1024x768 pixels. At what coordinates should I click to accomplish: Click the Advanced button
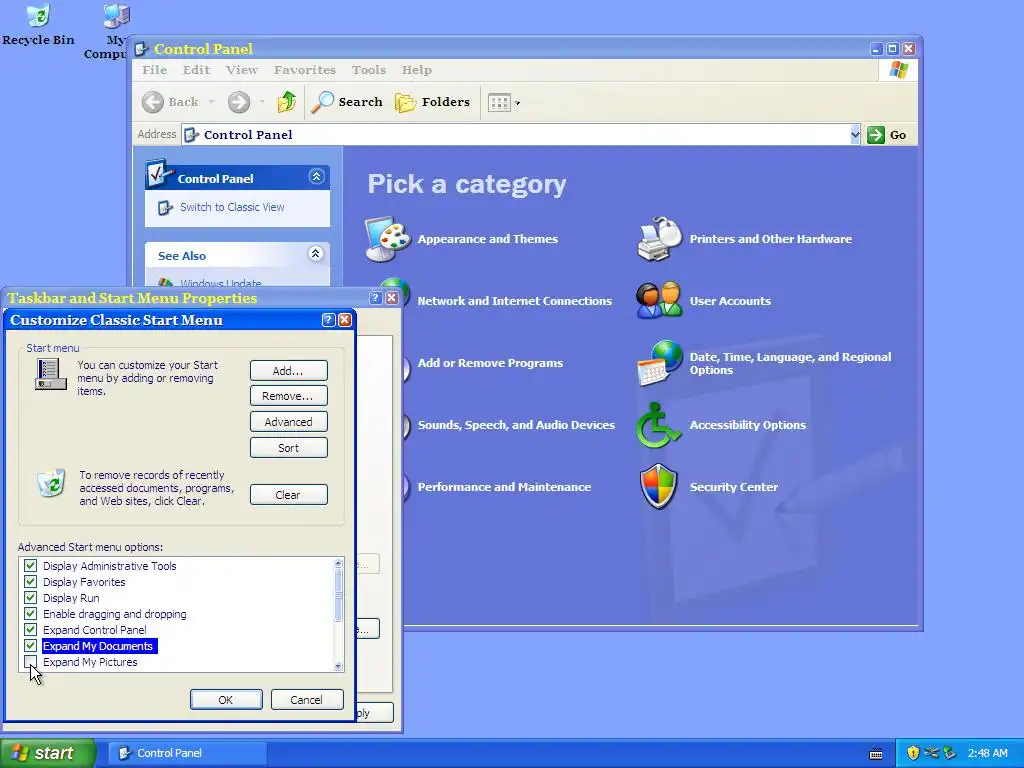click(x=288, y=422)
